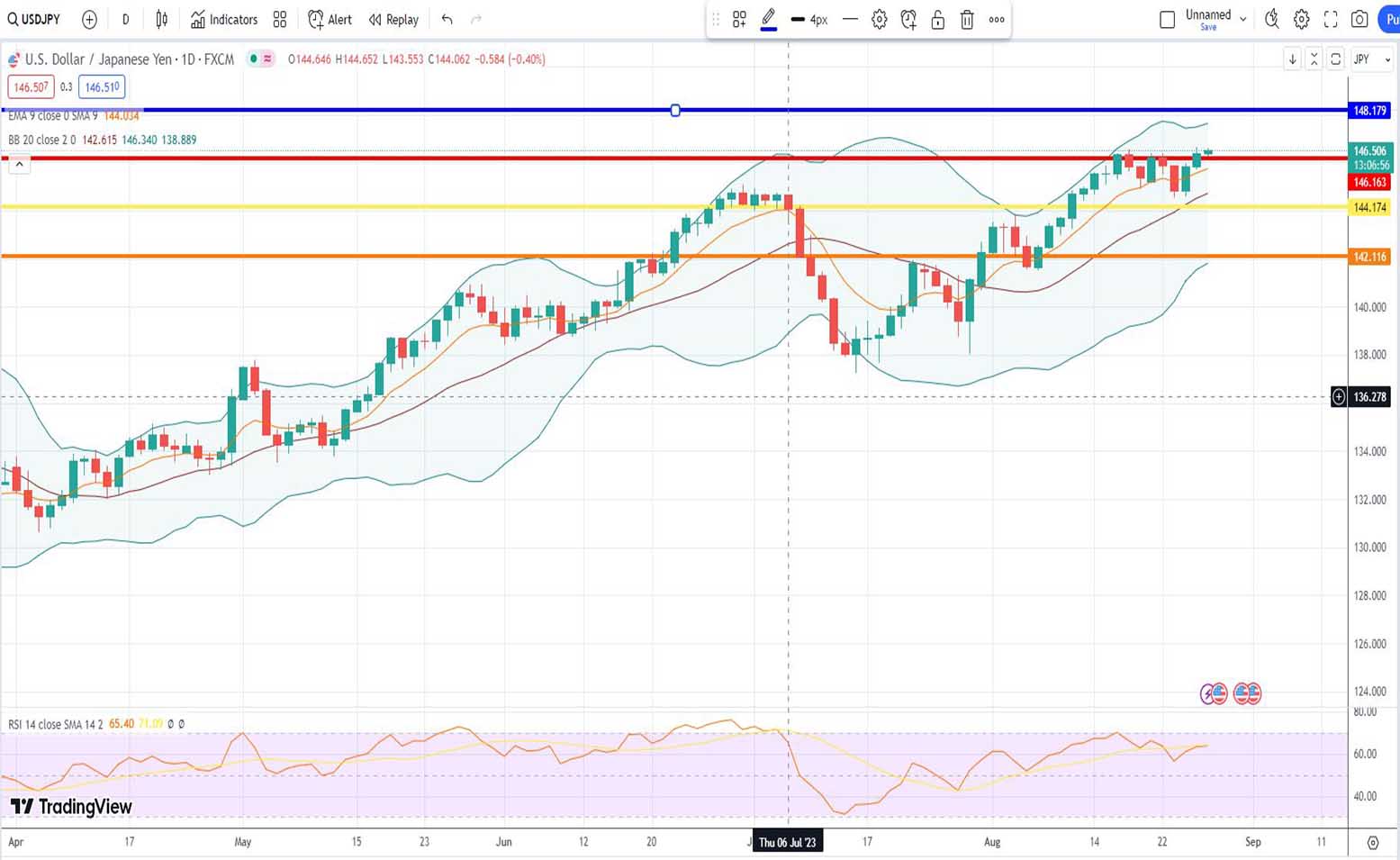The image size is (1400, 860).
Task: Take a chart snapshot with camera icon
Action: 1359,19
